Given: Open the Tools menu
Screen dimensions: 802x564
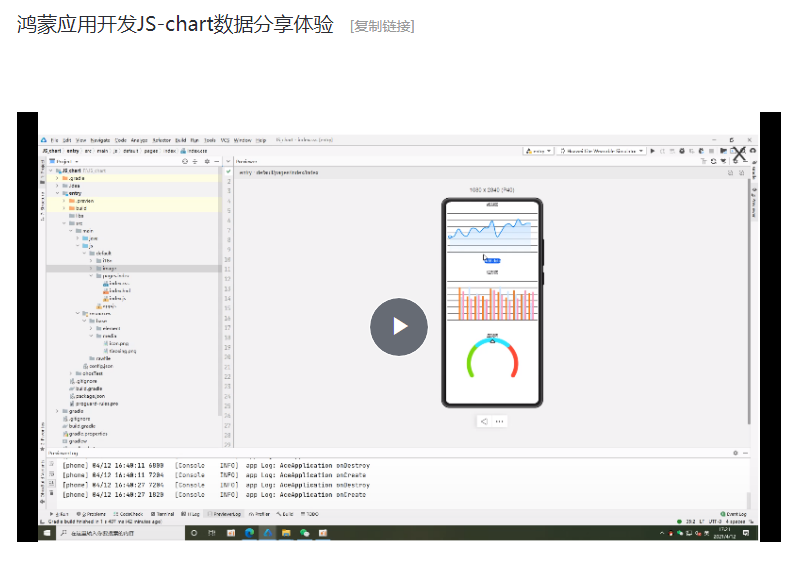Looking at the screenshot, I should (x=210, y=140).
